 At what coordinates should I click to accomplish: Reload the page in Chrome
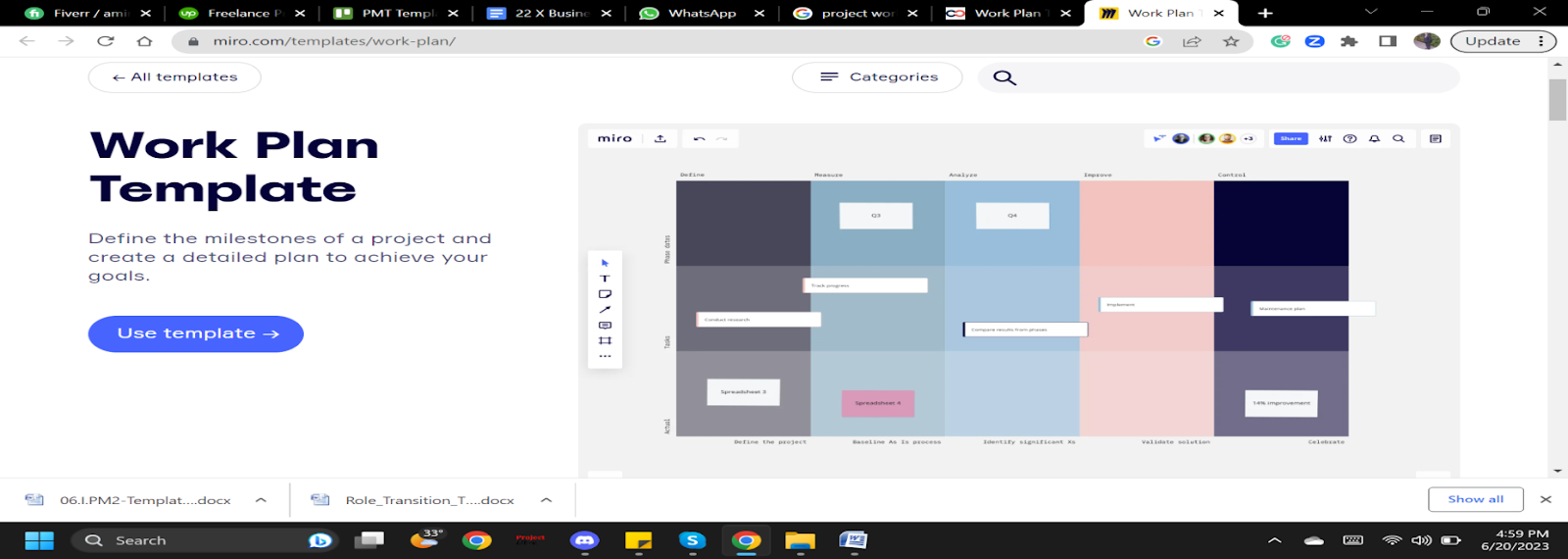click(106, 41)
